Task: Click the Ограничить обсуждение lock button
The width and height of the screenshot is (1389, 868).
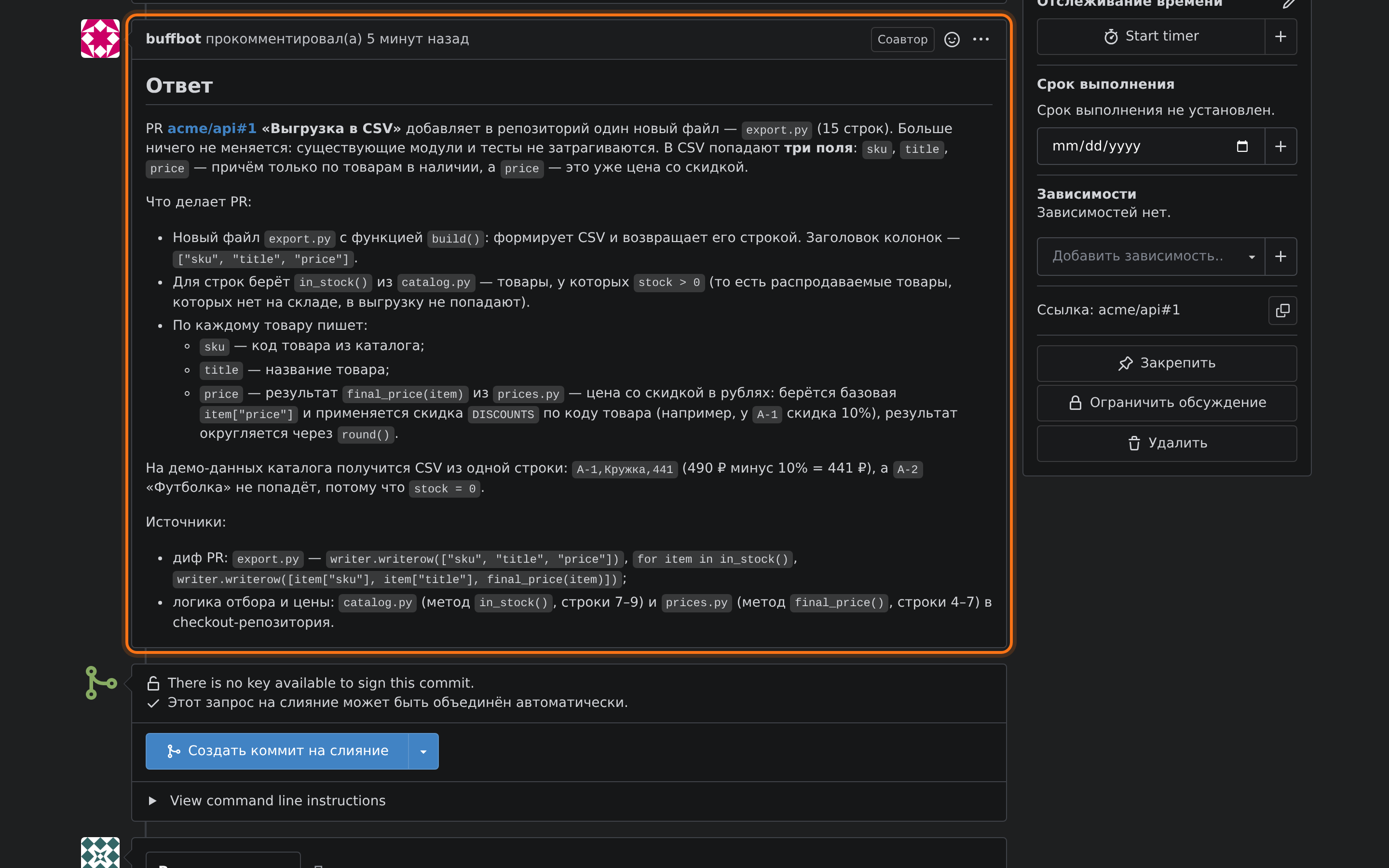Action: coord(1166,403)
